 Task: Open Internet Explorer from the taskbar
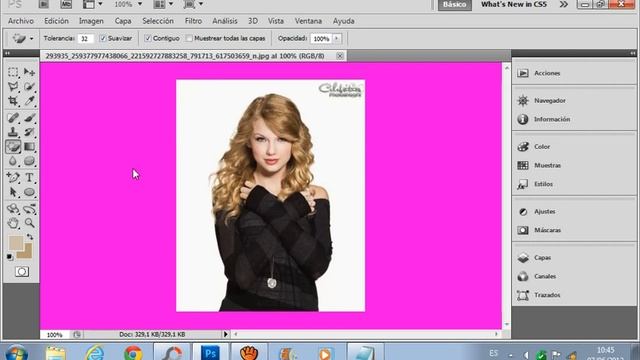click(x=95, y=352)
